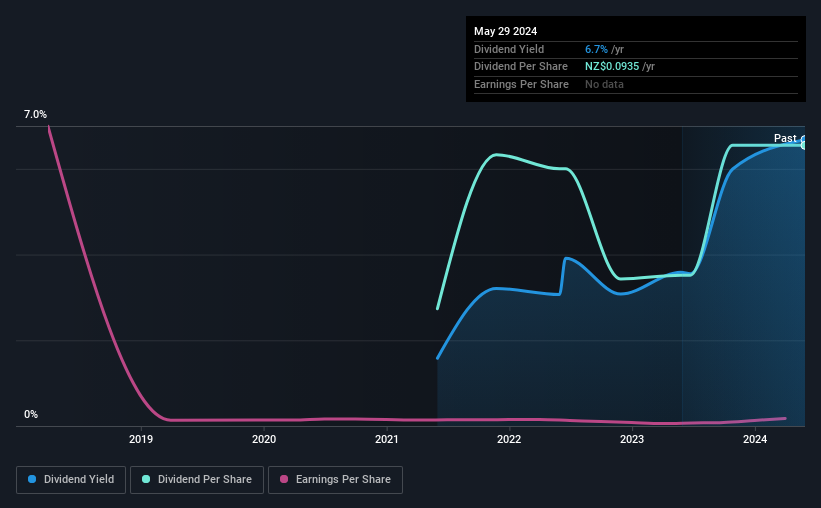Toggle the Earnings Per Share legend button
The image size is (821, 508).
(335, 480)
